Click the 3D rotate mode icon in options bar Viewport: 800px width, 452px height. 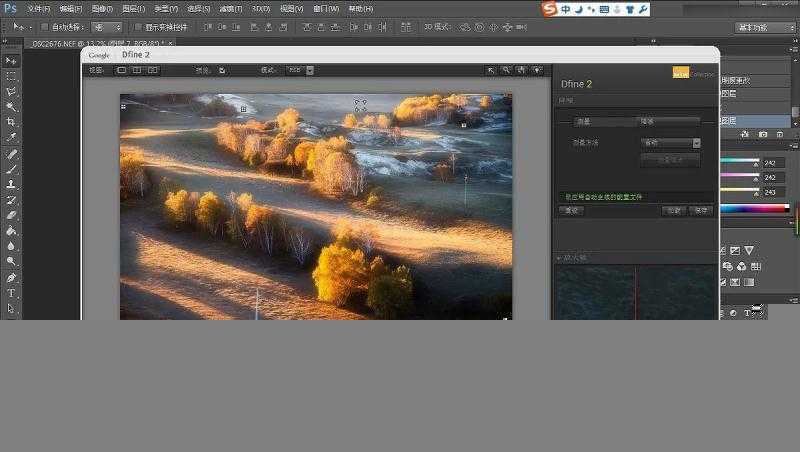coord(465,27)
